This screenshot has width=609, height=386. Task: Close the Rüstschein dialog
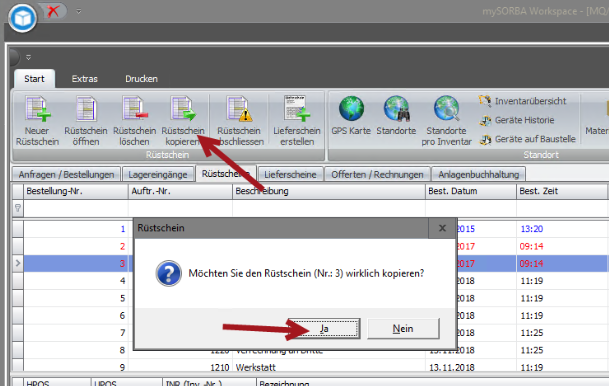pyautogui.click(x=442, y=228)
